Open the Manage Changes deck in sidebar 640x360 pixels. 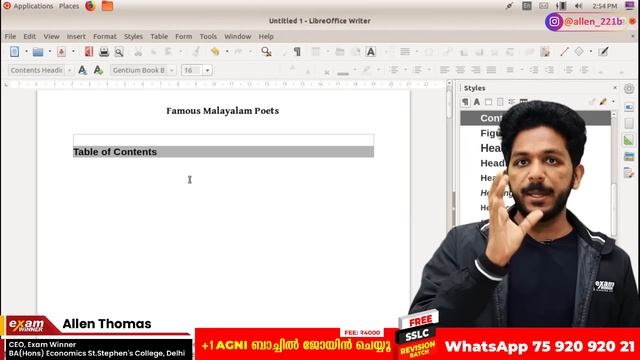click(629, 173)
